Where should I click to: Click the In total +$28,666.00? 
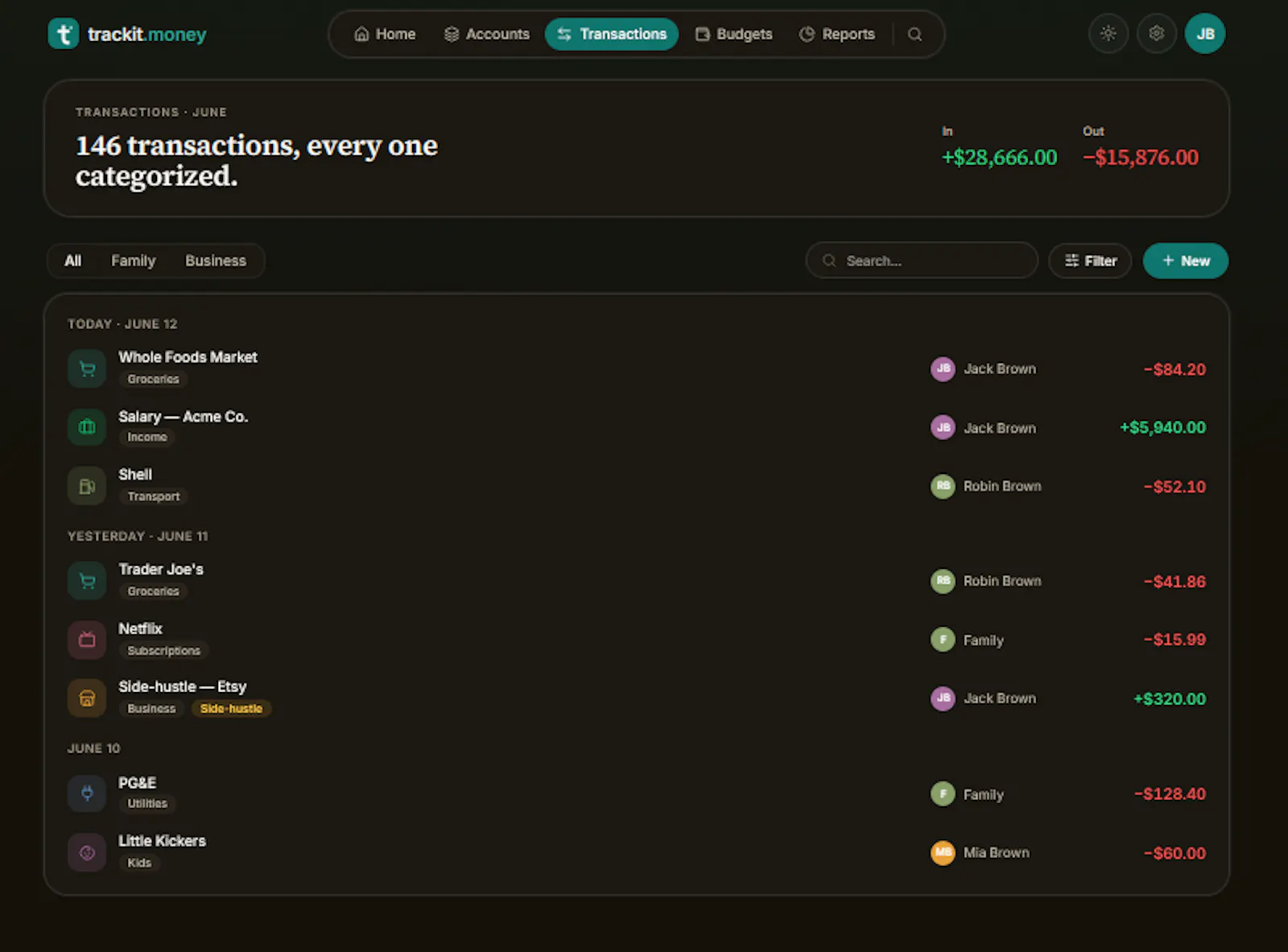(x=999, y=158)
